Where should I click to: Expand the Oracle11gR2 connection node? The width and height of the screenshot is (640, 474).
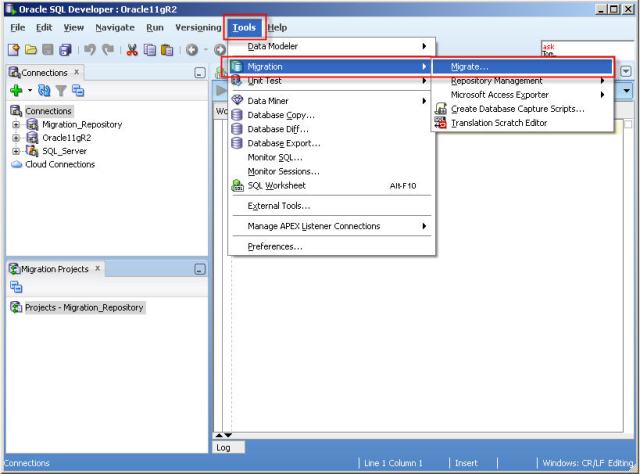point(16,138)
